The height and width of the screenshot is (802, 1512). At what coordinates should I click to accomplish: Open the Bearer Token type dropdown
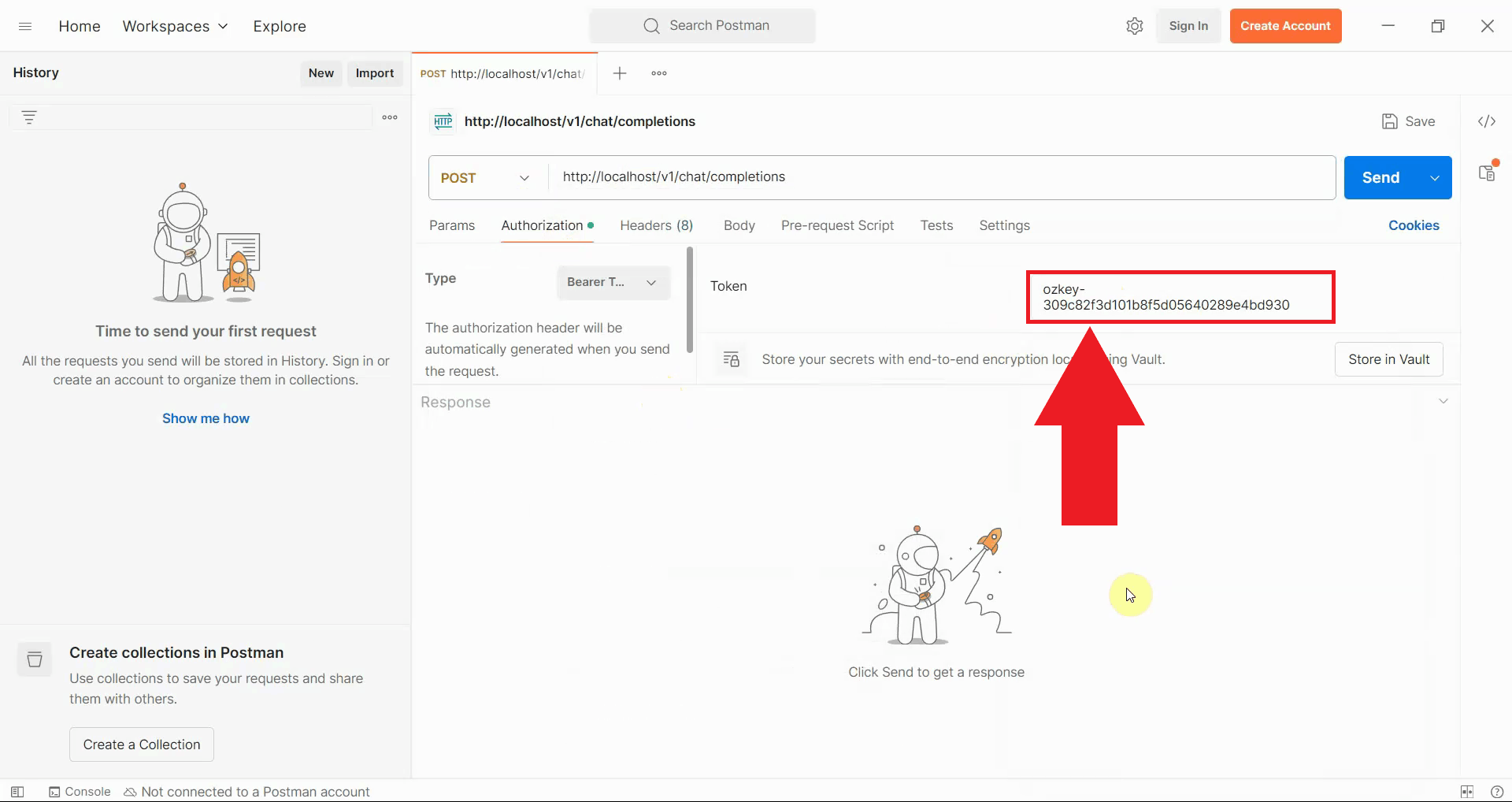point(613,282)
